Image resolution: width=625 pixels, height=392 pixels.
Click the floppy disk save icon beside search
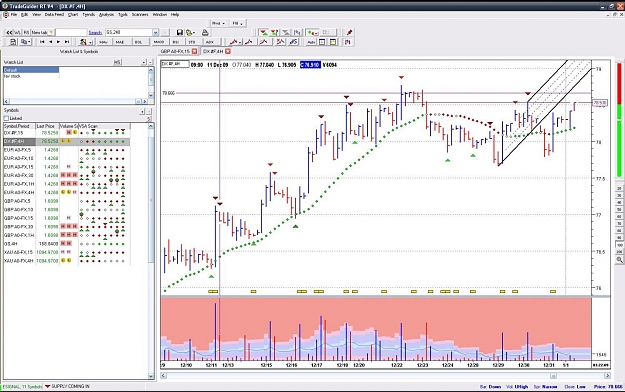tap(180, 32)
